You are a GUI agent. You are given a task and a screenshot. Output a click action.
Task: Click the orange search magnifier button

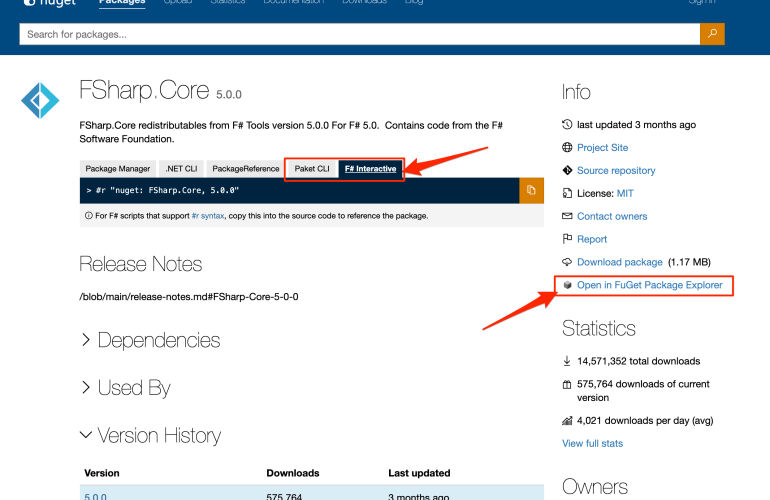point(712,34)
